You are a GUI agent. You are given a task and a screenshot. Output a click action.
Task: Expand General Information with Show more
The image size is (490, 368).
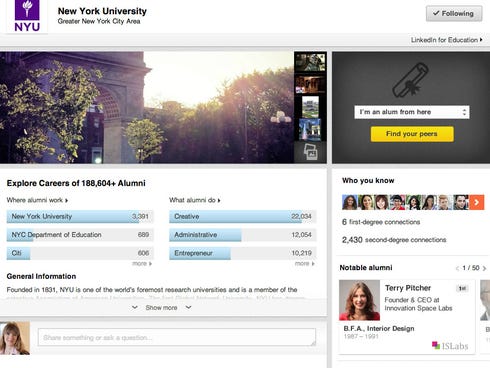click(x=162, y=307)
